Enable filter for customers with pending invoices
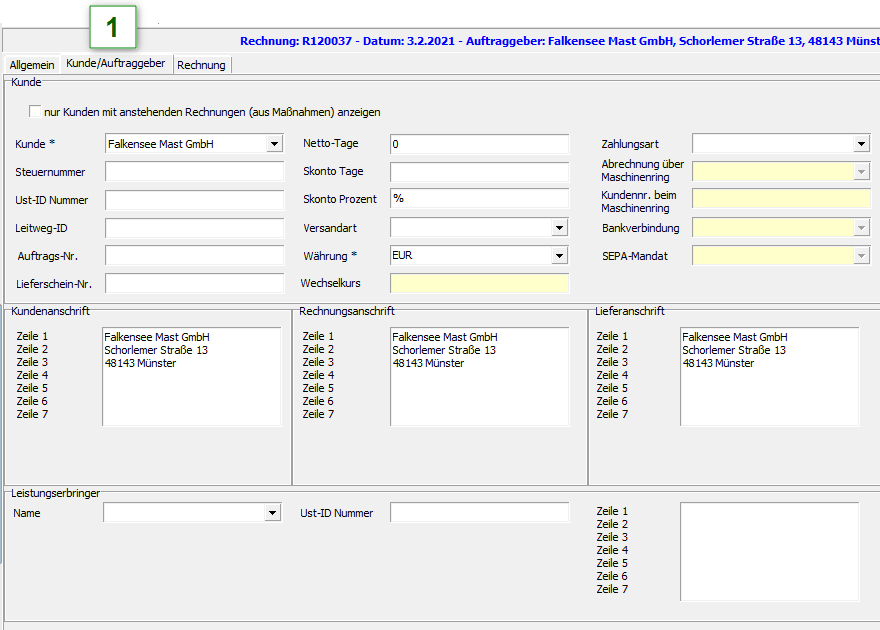 (36, 112)
